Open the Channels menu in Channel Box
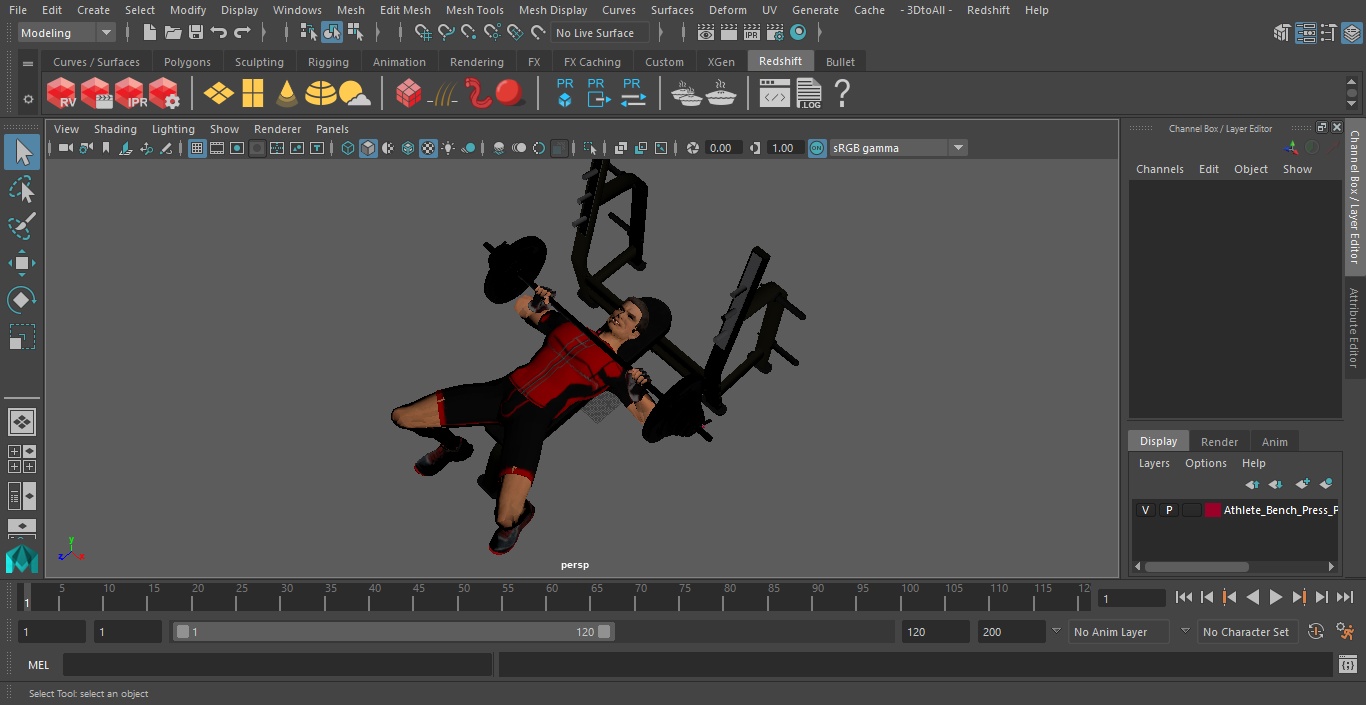The image size is (1366, 705). [x=1159, y=169]
